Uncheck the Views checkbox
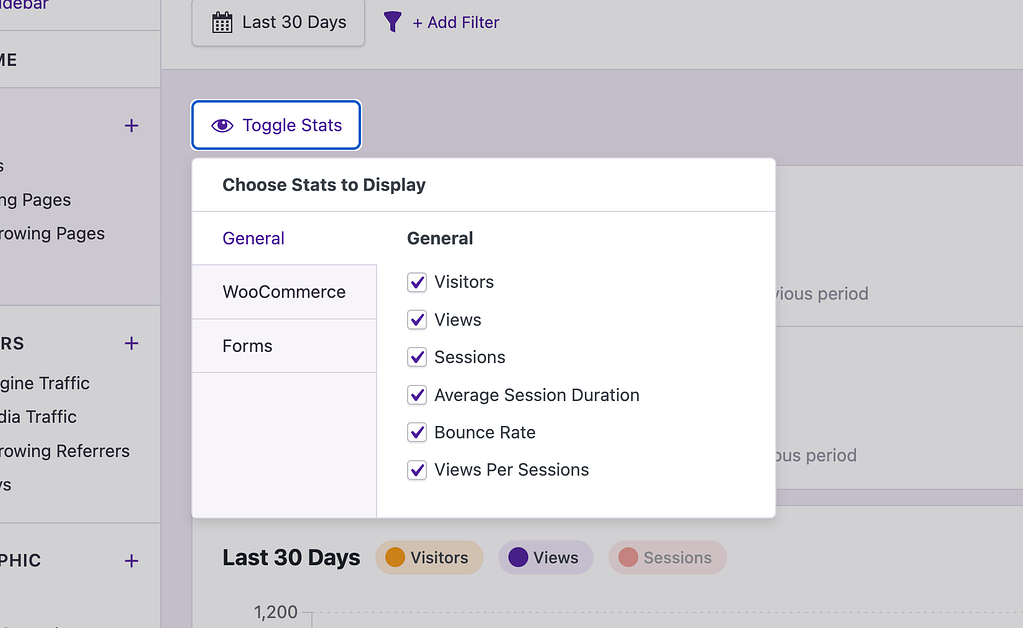This screenshot has height=628, width=1023. [x=417, y=320]
